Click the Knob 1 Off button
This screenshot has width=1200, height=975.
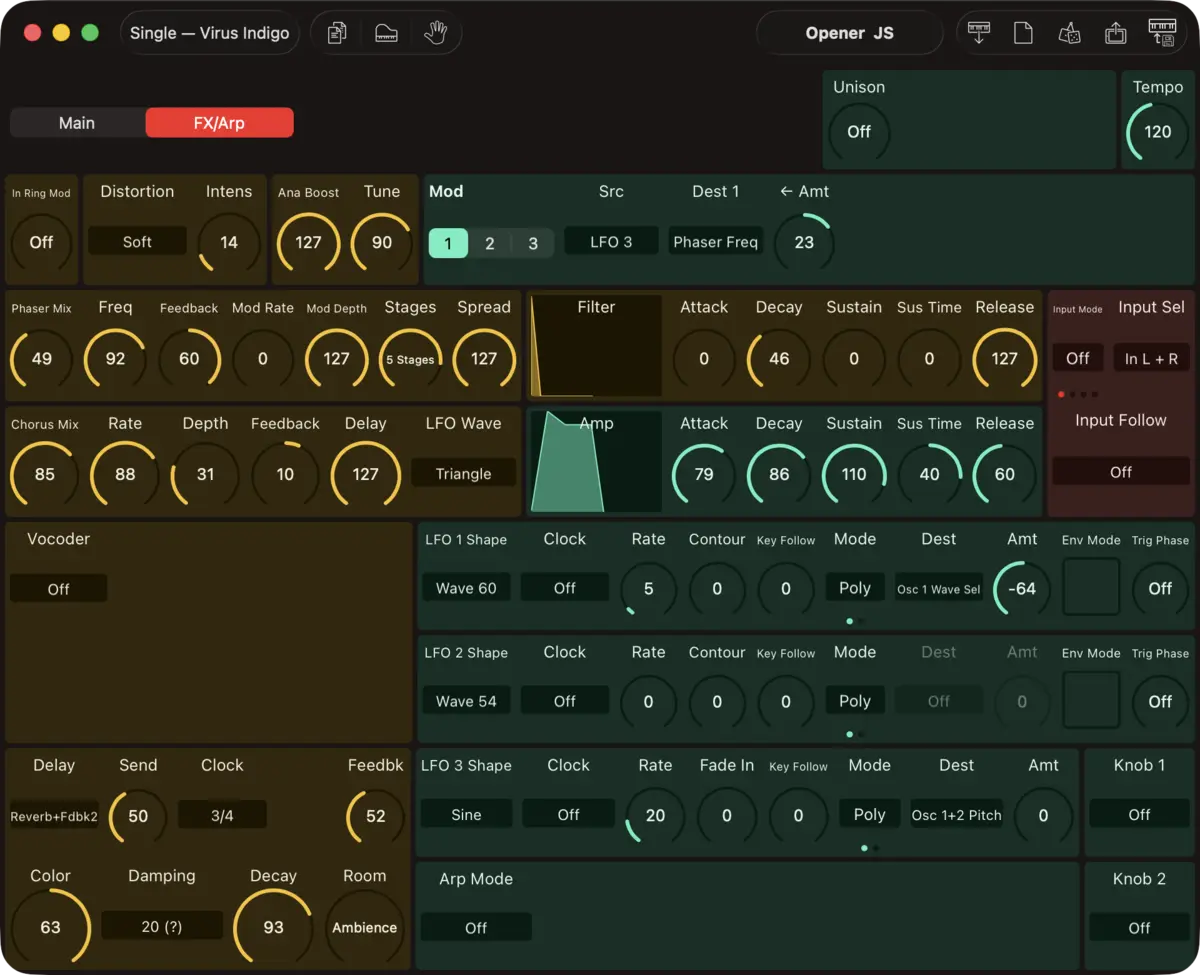pyautogui.click(x=1140, y=814)
